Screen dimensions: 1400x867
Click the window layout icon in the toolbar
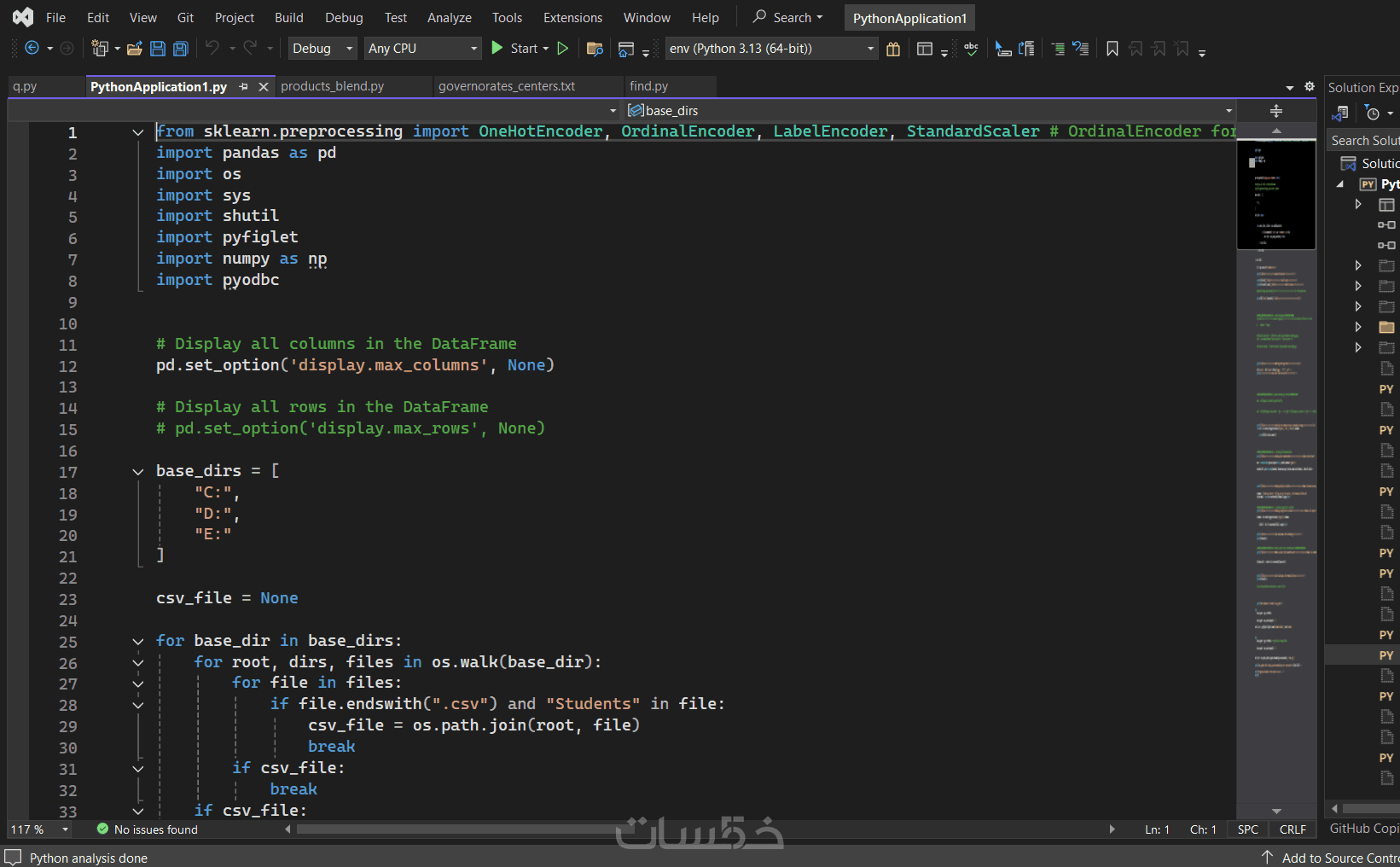pos(925,49)
